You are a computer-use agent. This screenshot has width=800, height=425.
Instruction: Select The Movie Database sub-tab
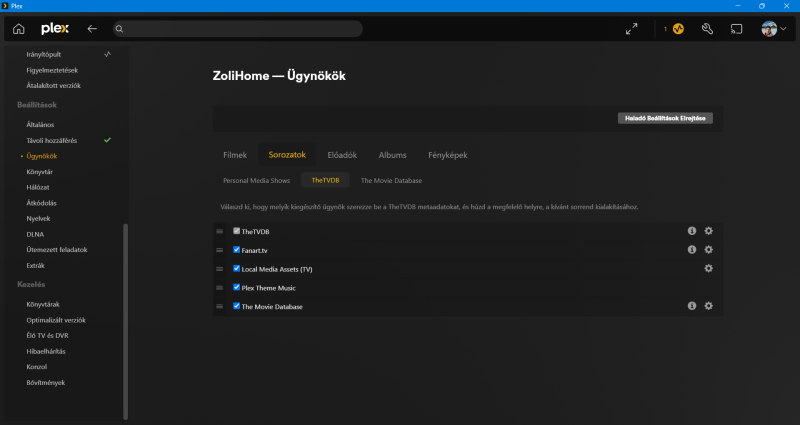(391, 181)
